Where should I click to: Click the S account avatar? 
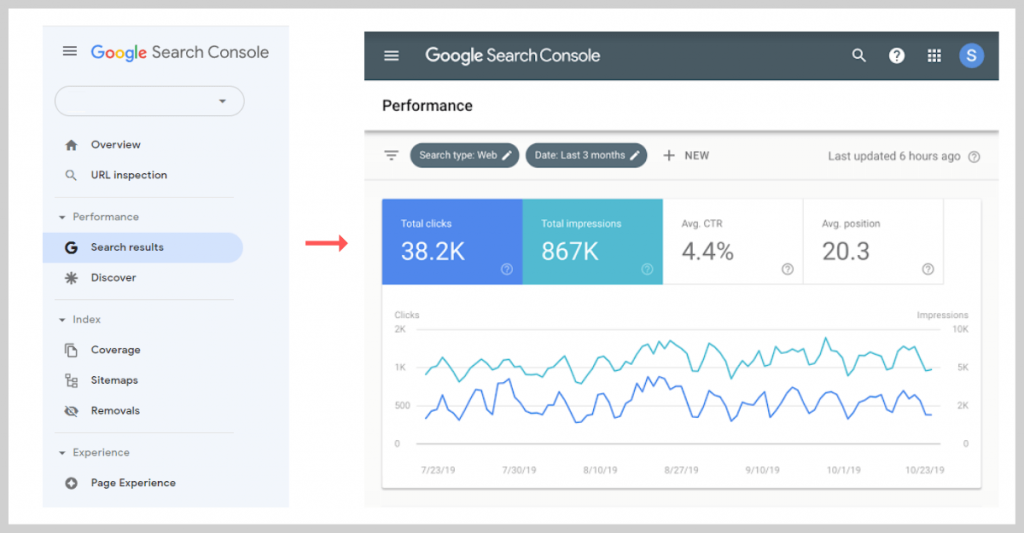point(972,56)
